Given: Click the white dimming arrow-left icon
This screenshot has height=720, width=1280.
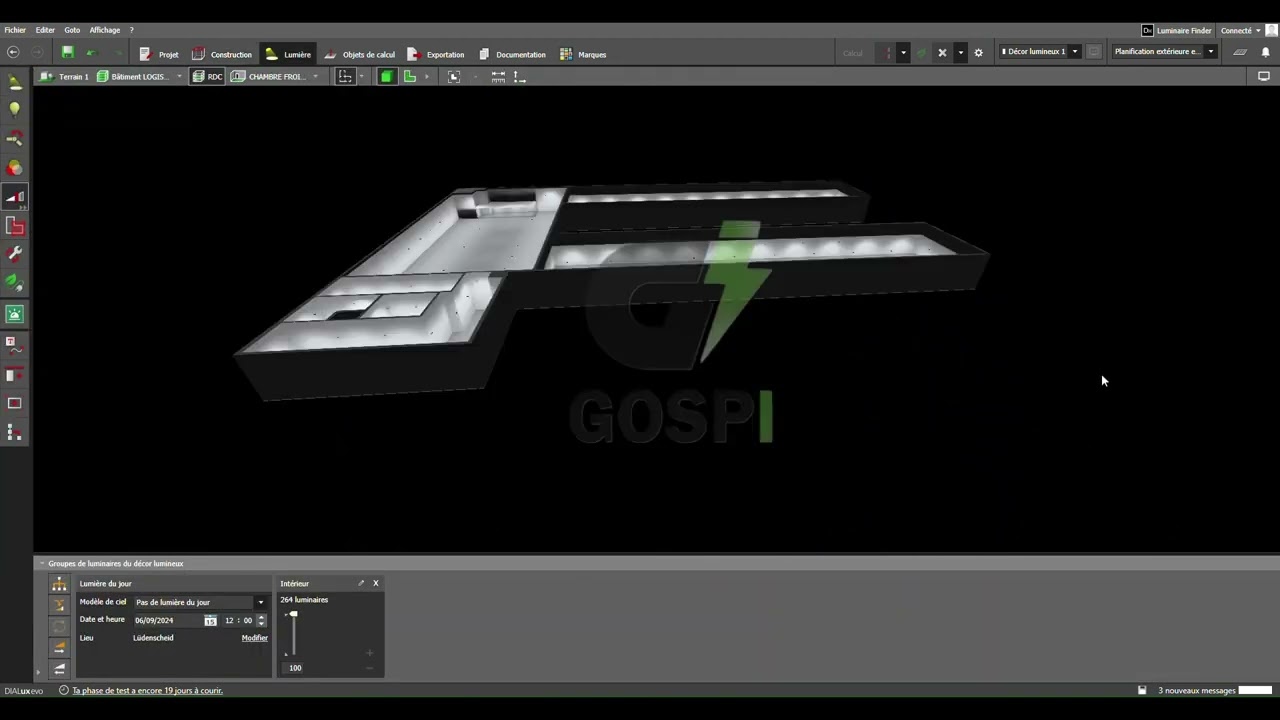Looking at the screenshot, I should [59, 669].
